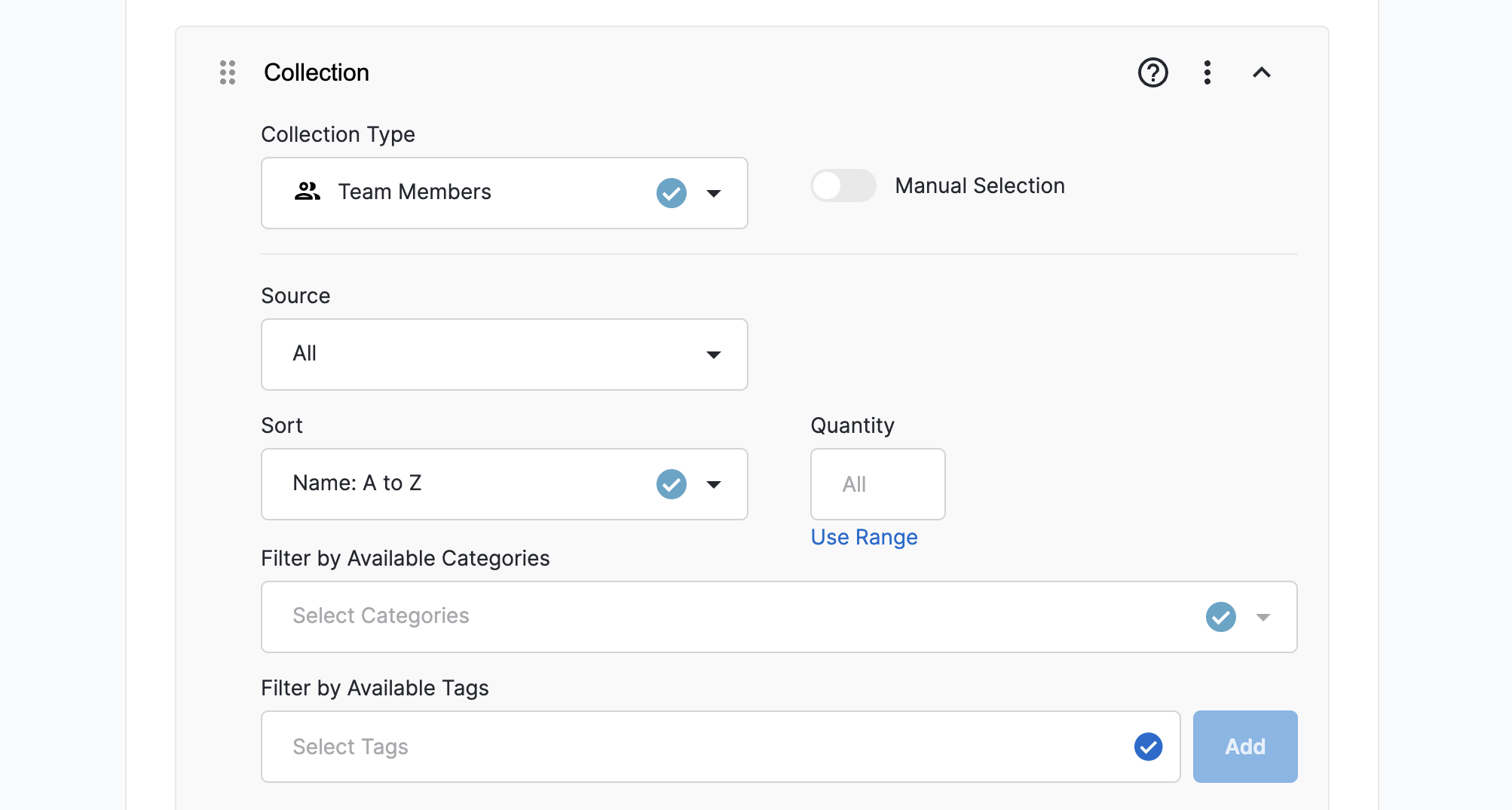The image size is (1512, 810).
Task: Open the three-dot more options menu
Action: (x=1207, y=72)
